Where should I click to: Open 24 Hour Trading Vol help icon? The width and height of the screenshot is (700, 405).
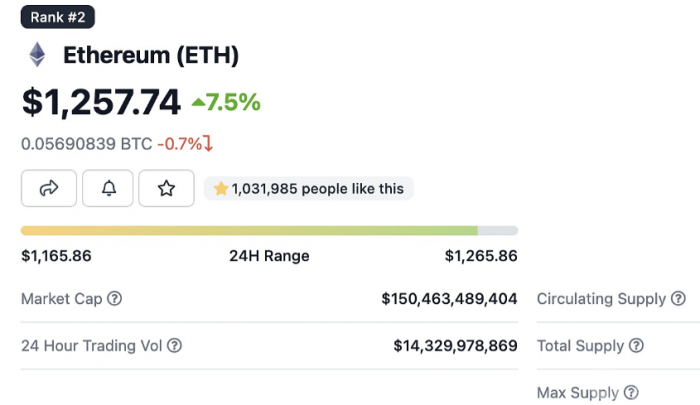point(174,345)
